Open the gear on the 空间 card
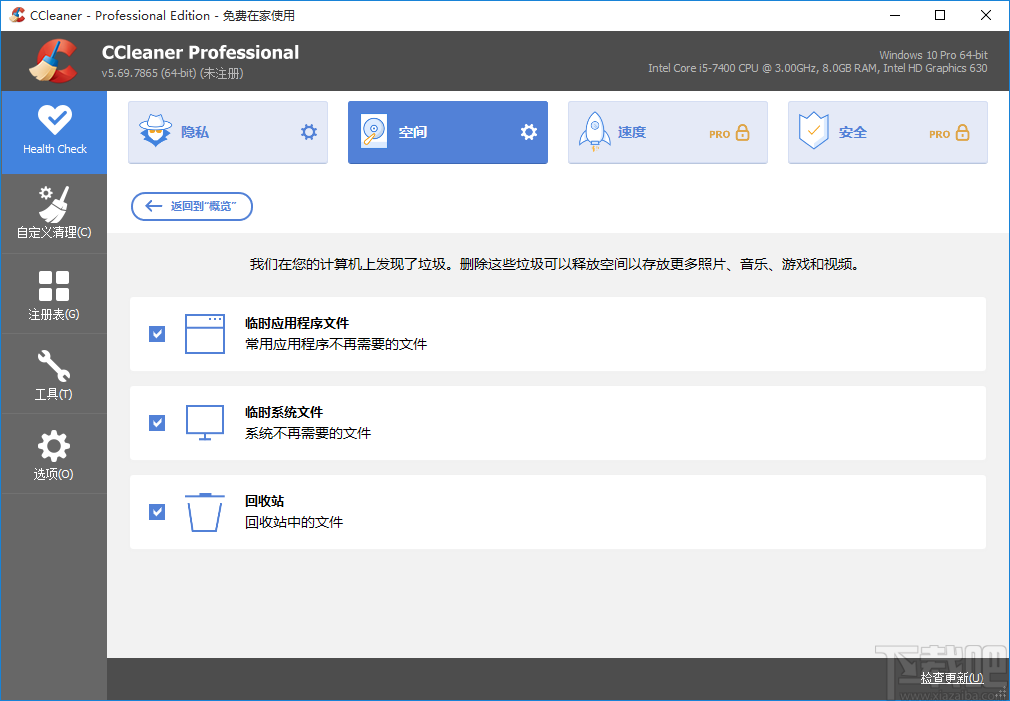Image resolution: width=1010 pixels, height=701 pixels. tap(528, 131)
